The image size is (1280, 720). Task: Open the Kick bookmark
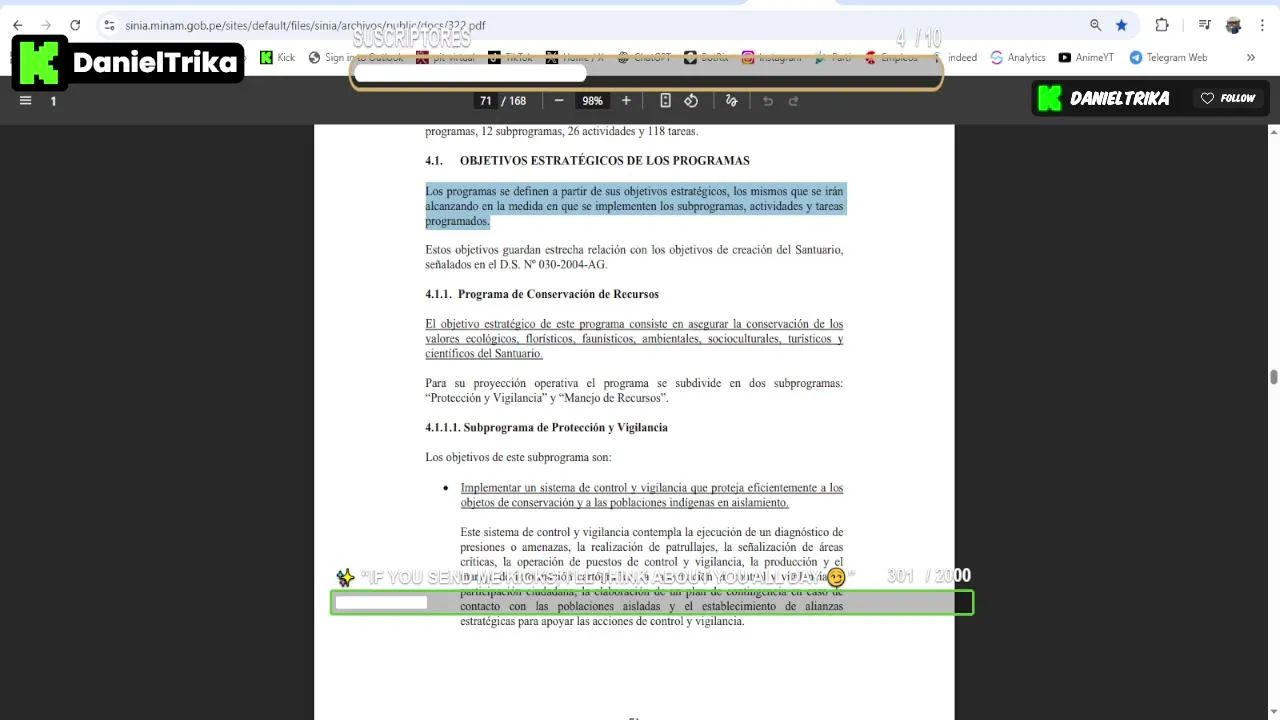click(x=277, y=57)
